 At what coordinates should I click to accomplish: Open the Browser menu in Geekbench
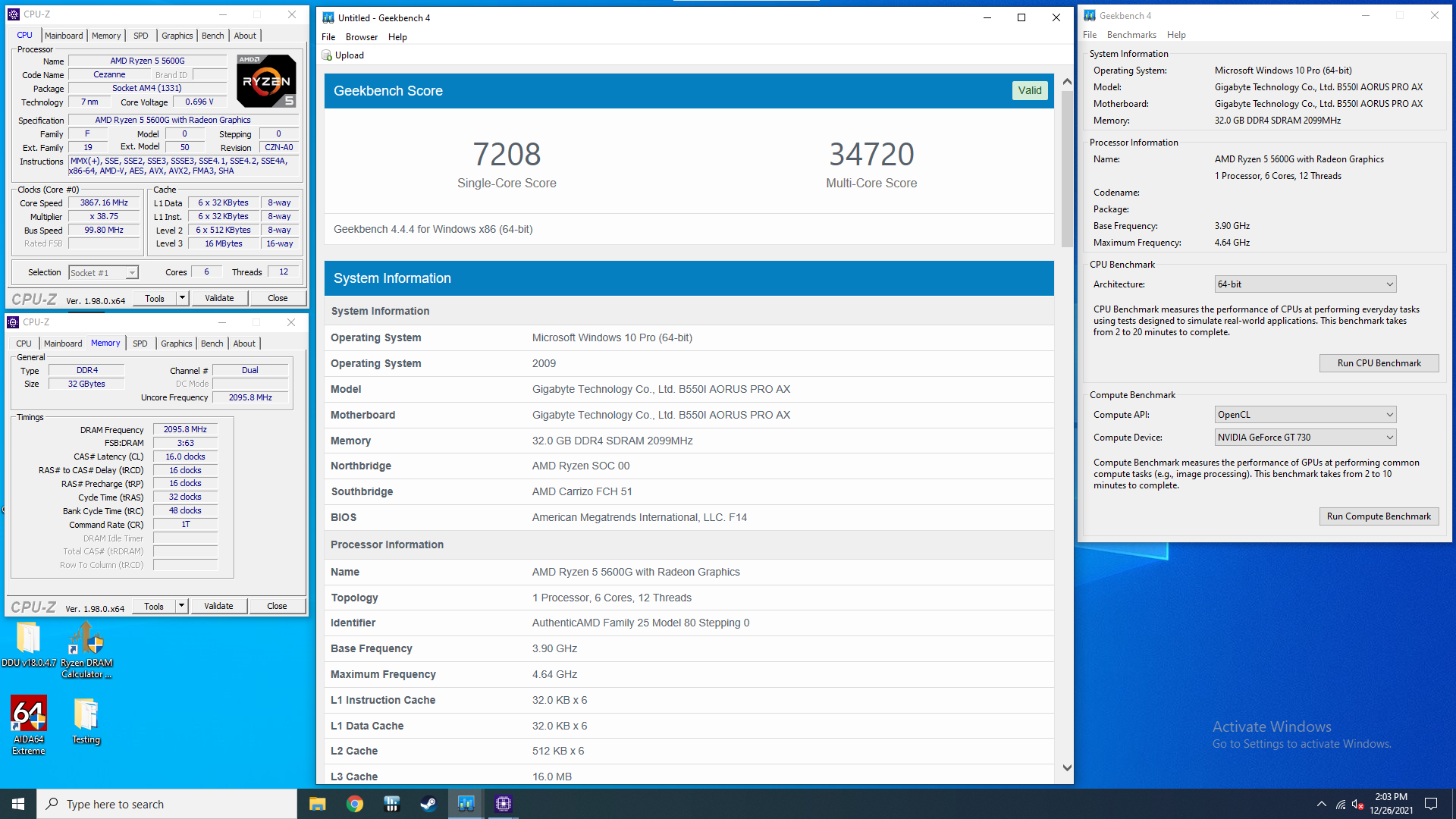pyautogui.click(x=362, y=37)
